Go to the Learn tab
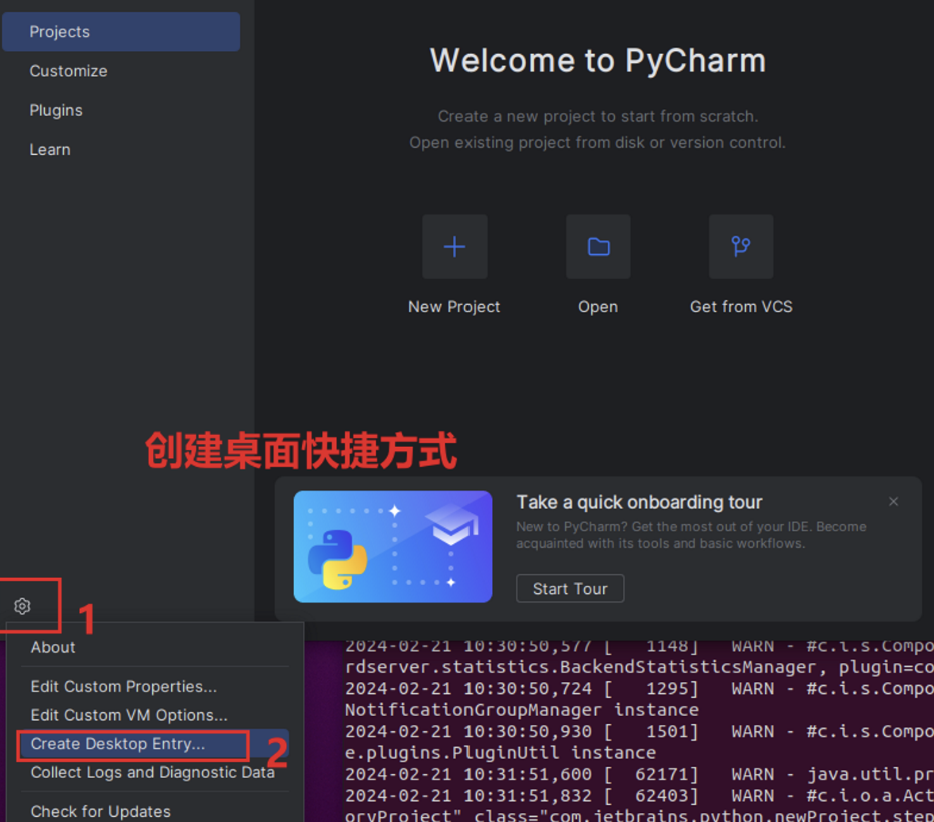934x822 pixels. coord(50,150)
